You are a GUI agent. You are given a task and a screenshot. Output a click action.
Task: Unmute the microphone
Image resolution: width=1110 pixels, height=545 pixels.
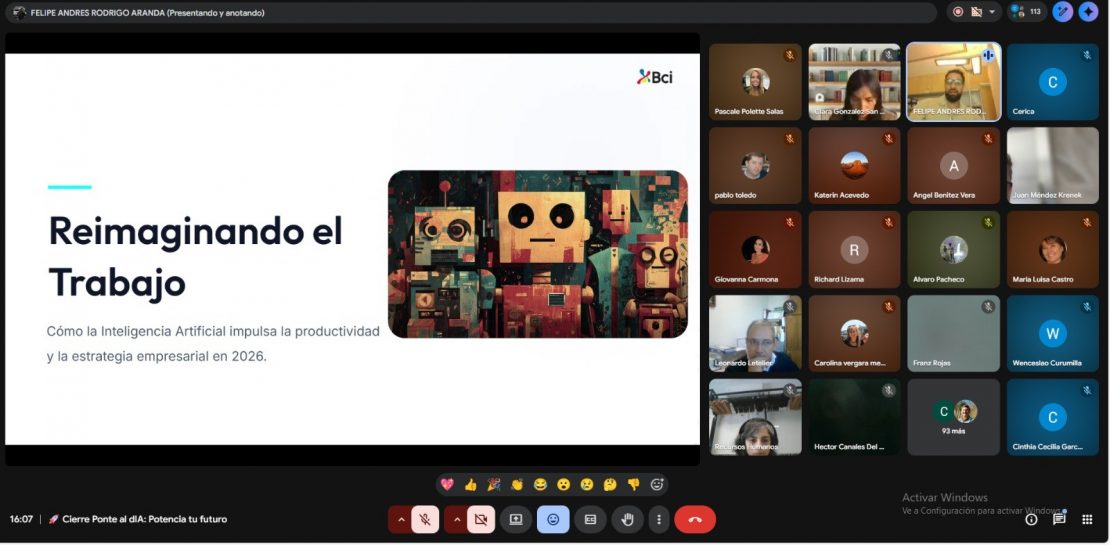click(x=425, y=519)
